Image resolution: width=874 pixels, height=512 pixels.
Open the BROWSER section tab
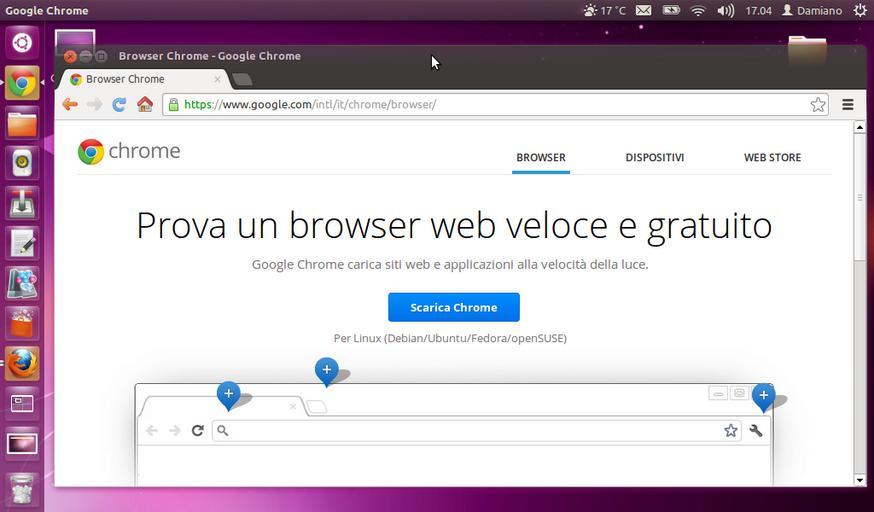pyautogui.click(x=541, y=158)
